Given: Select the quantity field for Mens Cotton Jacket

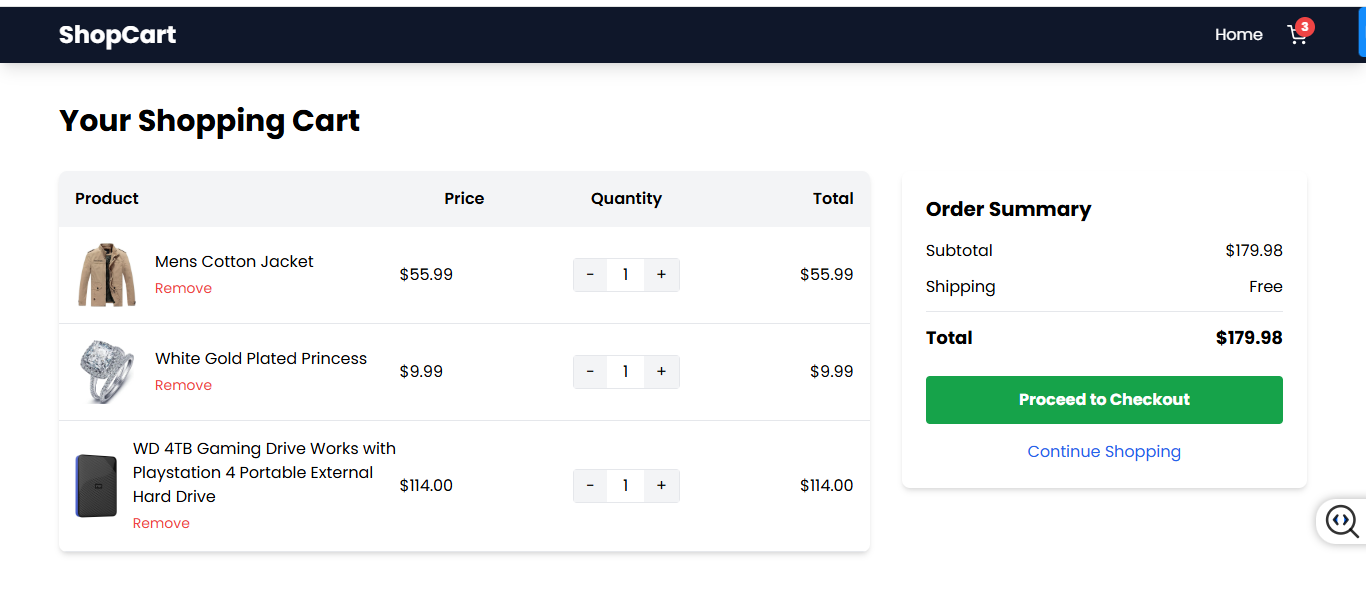Looking at the screenshot, I should tap(625, 275).
